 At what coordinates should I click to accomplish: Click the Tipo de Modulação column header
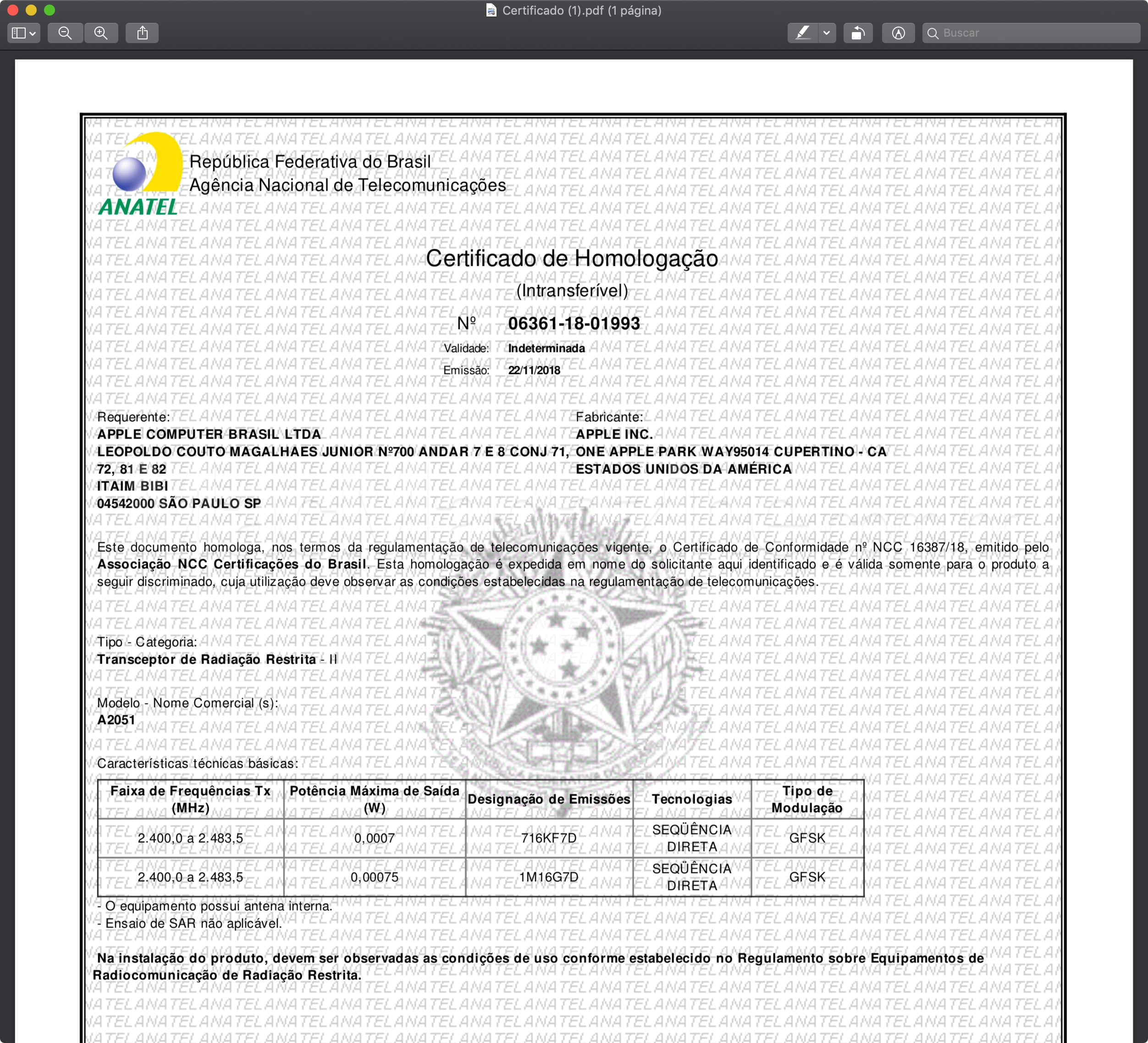(x=807, y=799)
